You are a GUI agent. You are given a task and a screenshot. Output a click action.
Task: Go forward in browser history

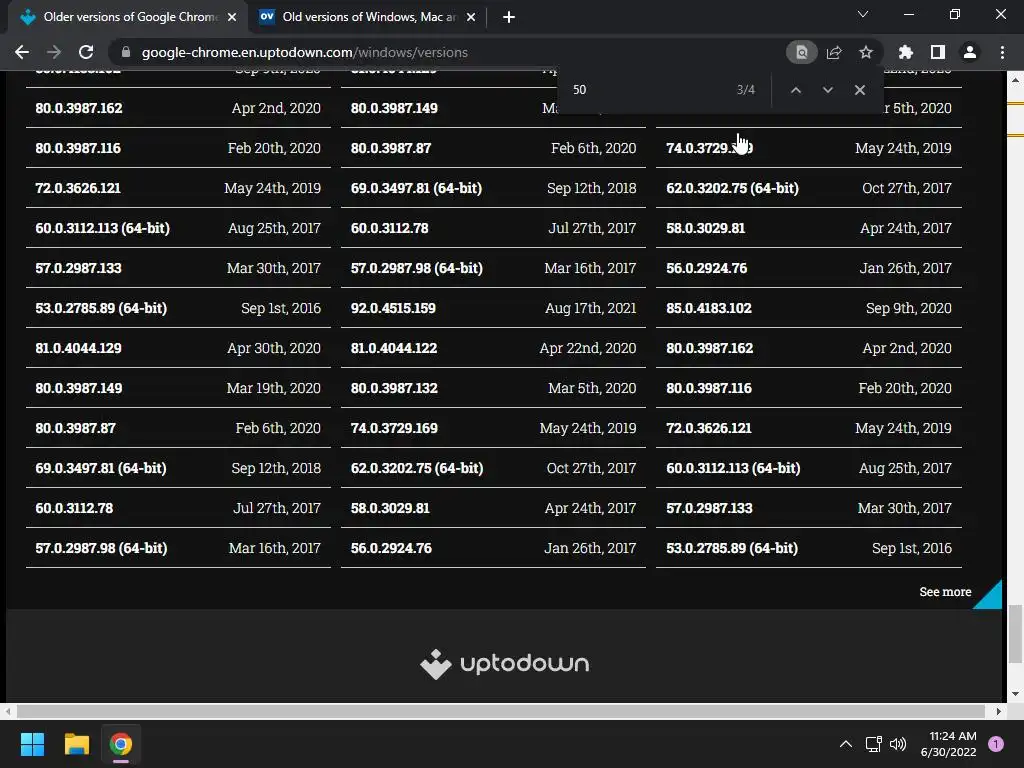coord(54,52)
